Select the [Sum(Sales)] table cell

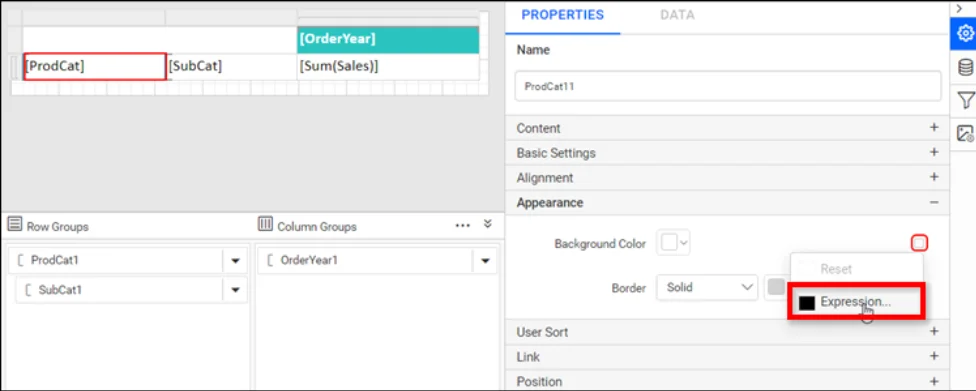[x=388, y=66]
